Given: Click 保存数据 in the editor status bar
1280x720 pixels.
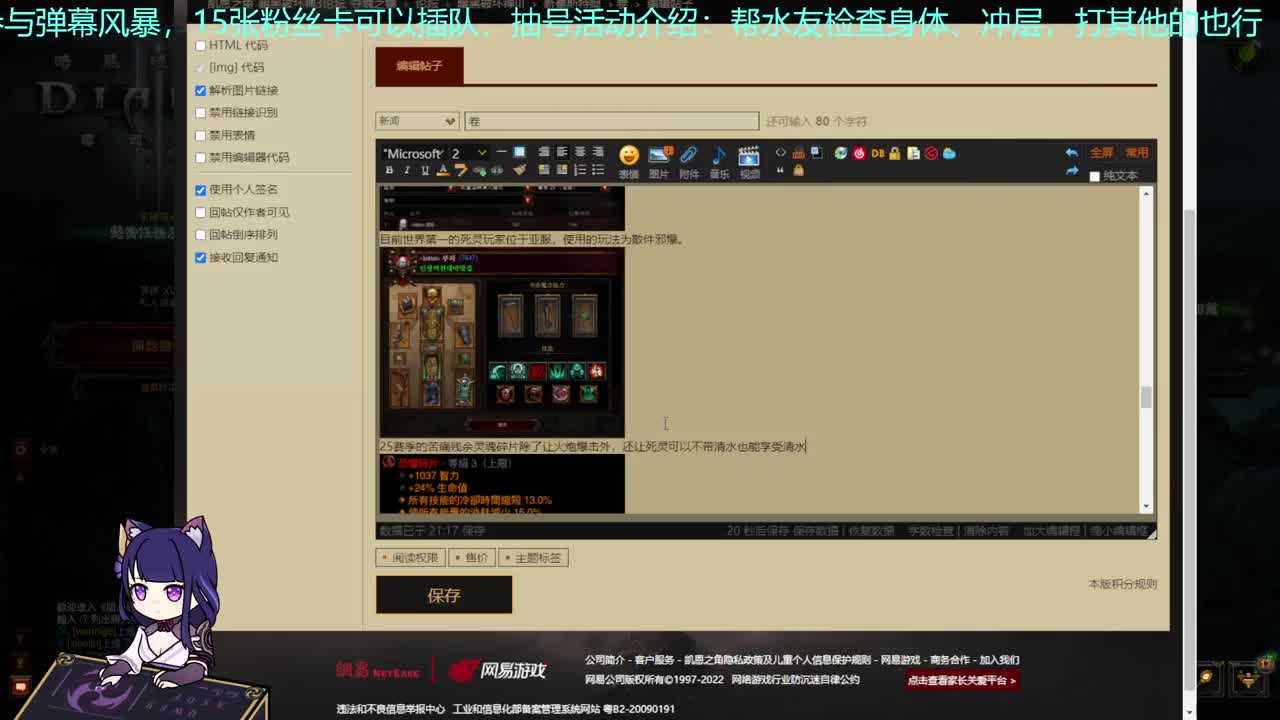Looking at the screenshot, I should 815,531.
